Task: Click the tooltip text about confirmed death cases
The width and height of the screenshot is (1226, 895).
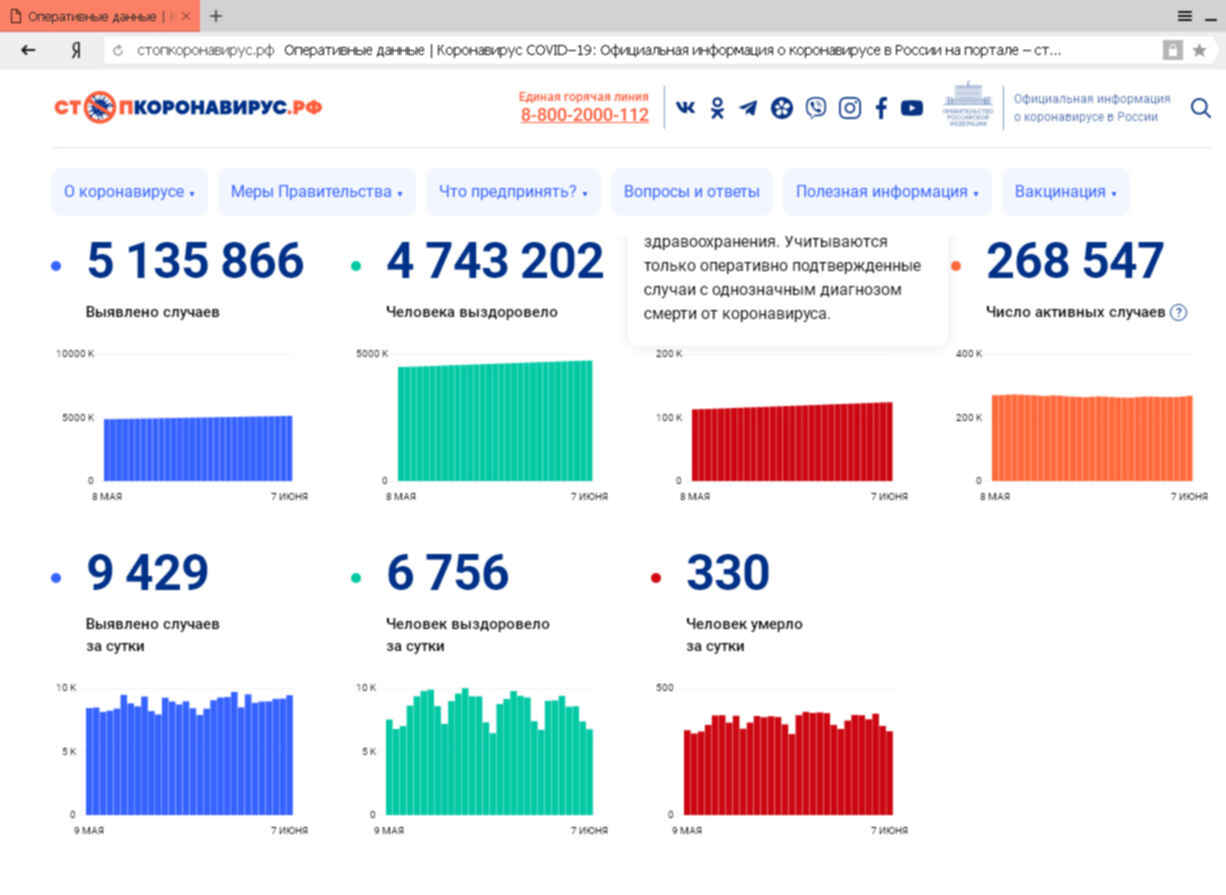Action: (x=784, y=278)
